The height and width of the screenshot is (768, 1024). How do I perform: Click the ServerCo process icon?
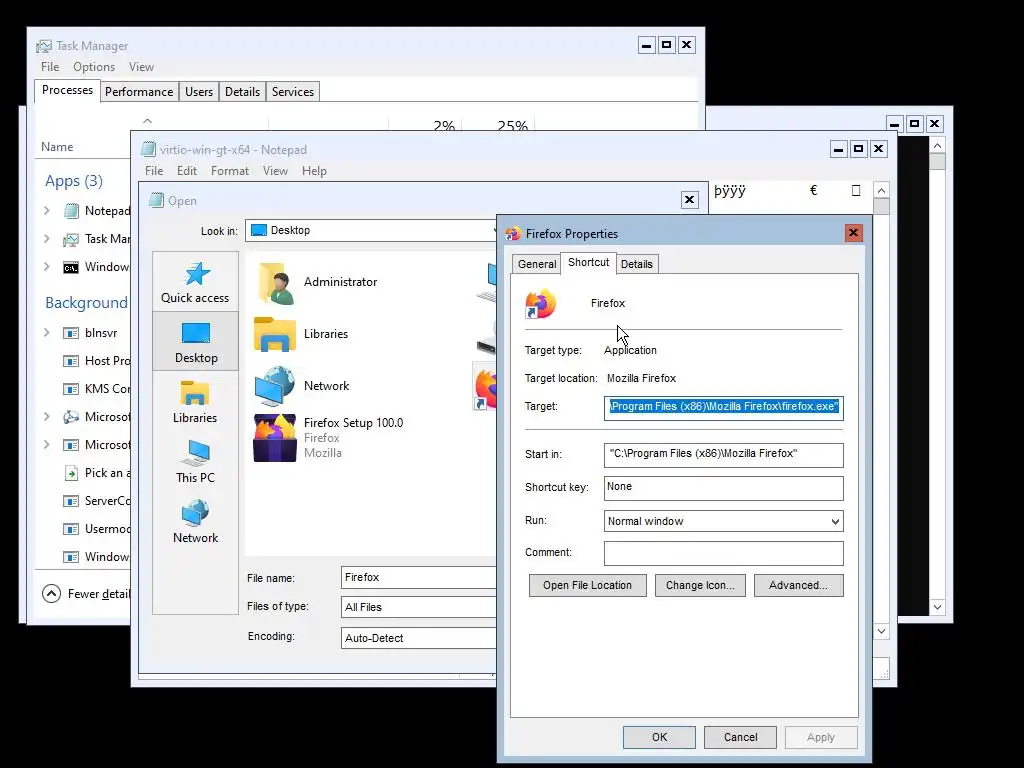point(71,501)
